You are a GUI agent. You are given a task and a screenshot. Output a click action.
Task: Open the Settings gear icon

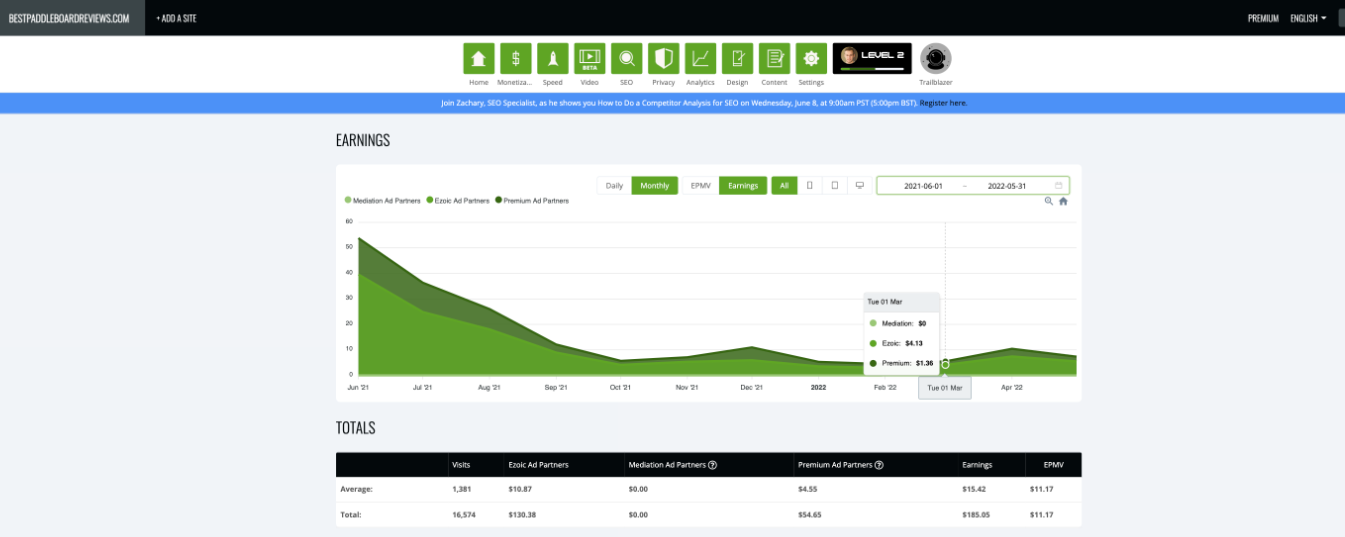[811, 58]
